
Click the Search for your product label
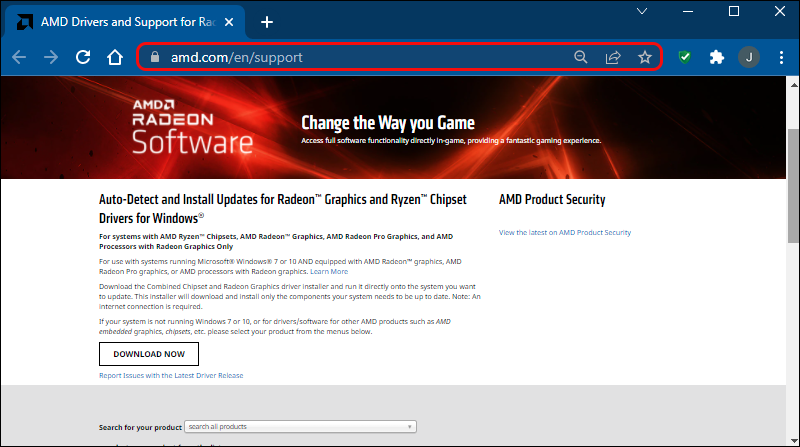pos(140,428)
